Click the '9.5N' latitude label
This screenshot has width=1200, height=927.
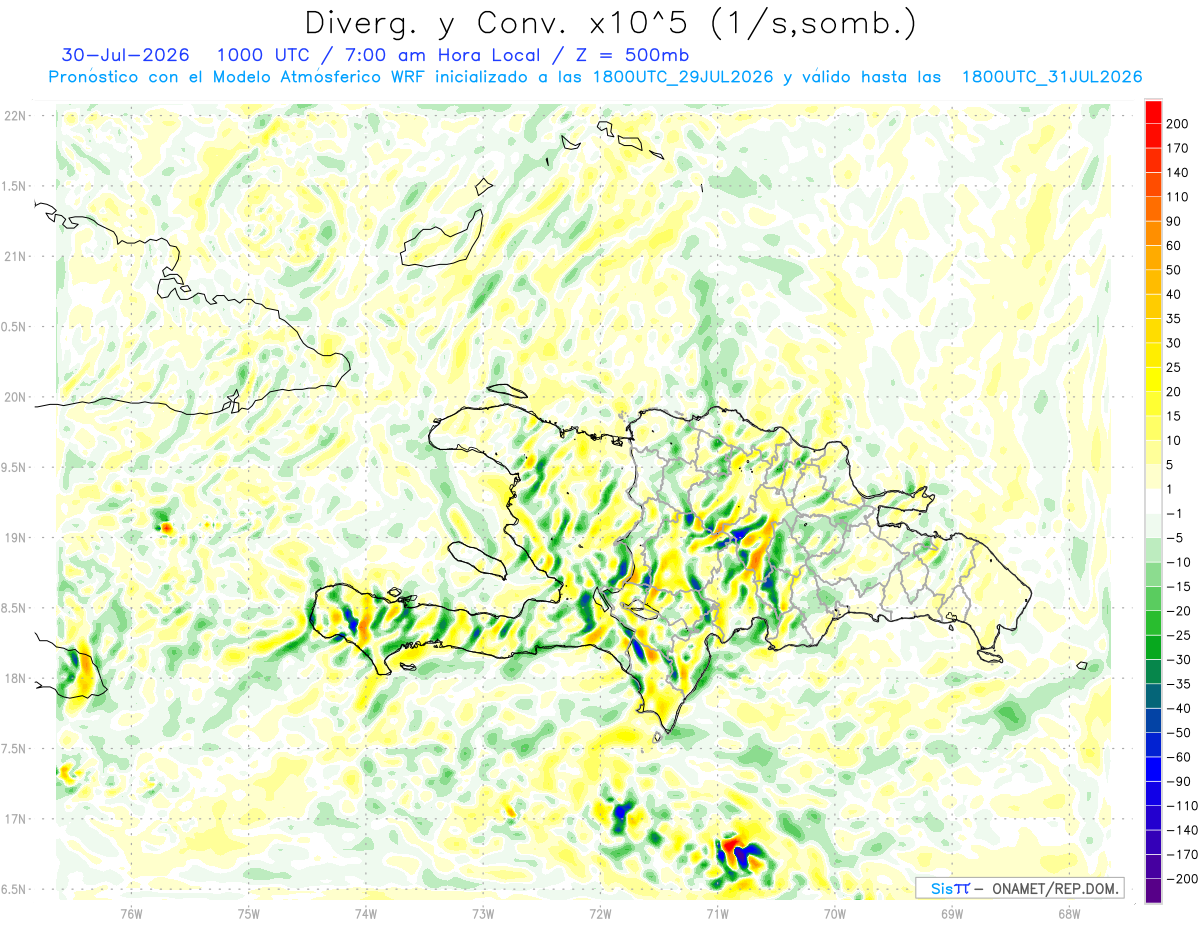click(15, 467)
